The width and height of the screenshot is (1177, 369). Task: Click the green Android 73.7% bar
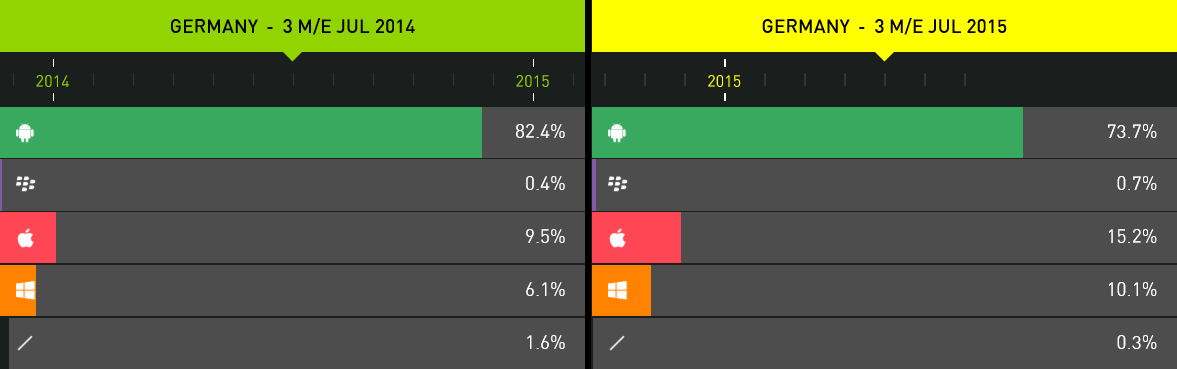coord(808,133)
